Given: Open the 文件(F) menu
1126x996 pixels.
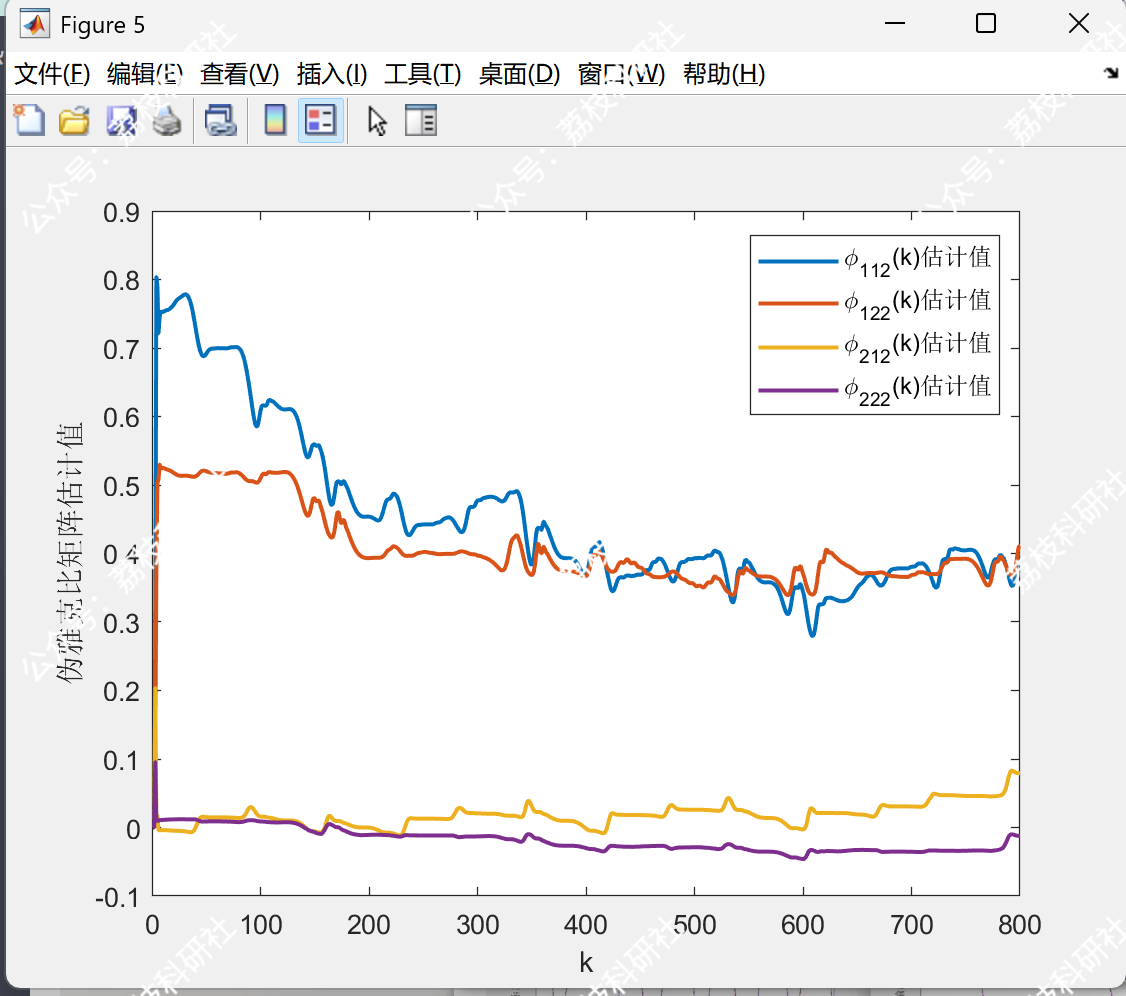Looking at the screenshot, I should click(52, 74).
